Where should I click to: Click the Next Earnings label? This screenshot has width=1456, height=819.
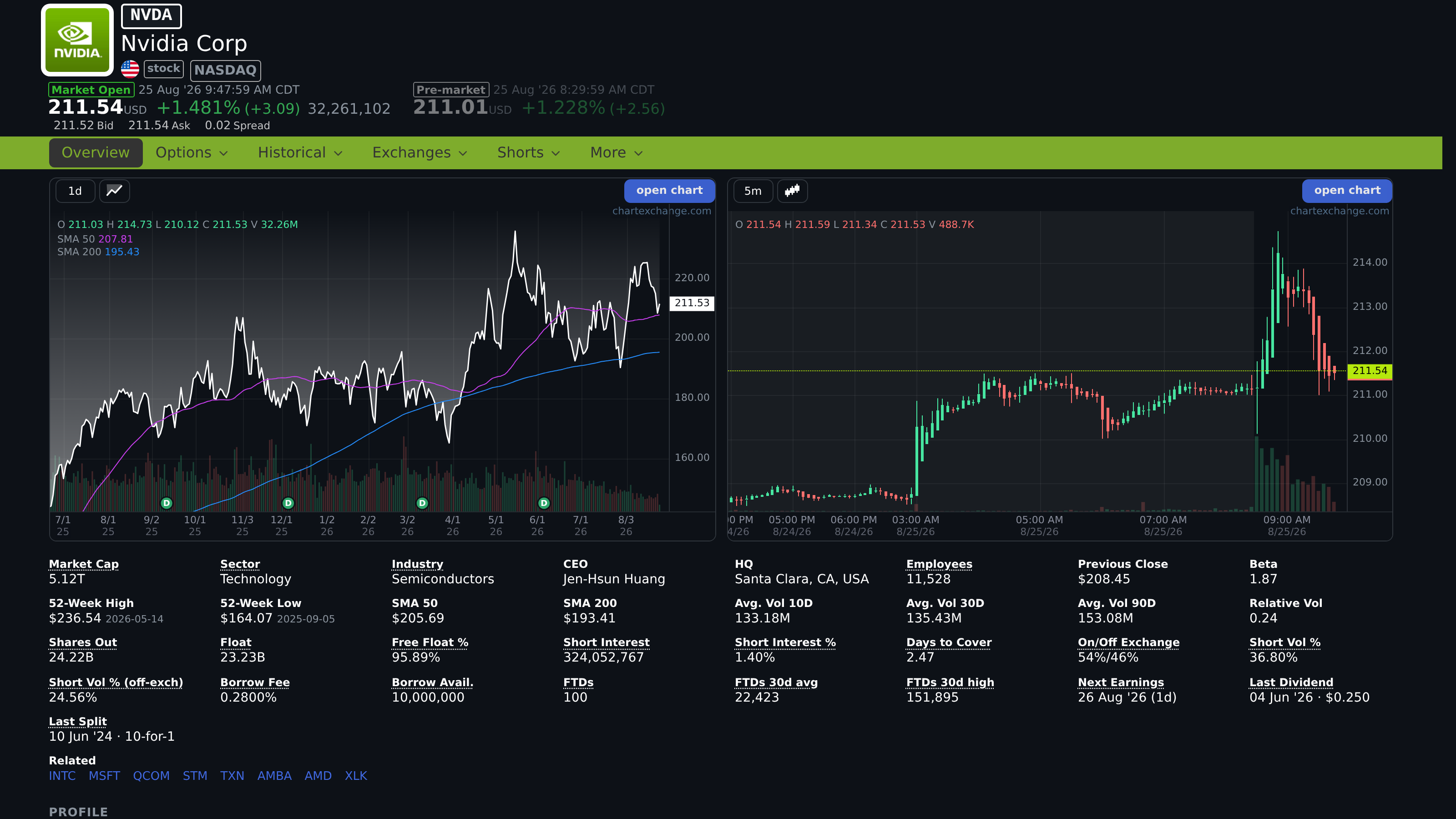(1121, 682)
